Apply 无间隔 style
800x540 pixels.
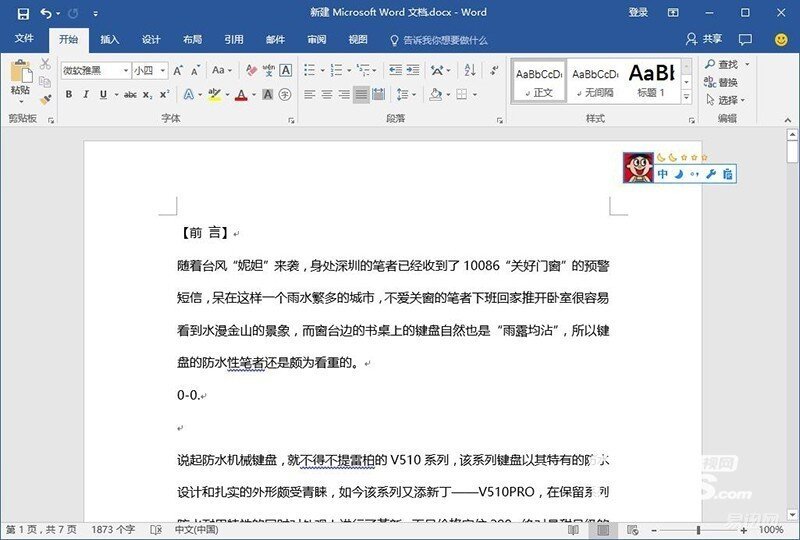595,81
